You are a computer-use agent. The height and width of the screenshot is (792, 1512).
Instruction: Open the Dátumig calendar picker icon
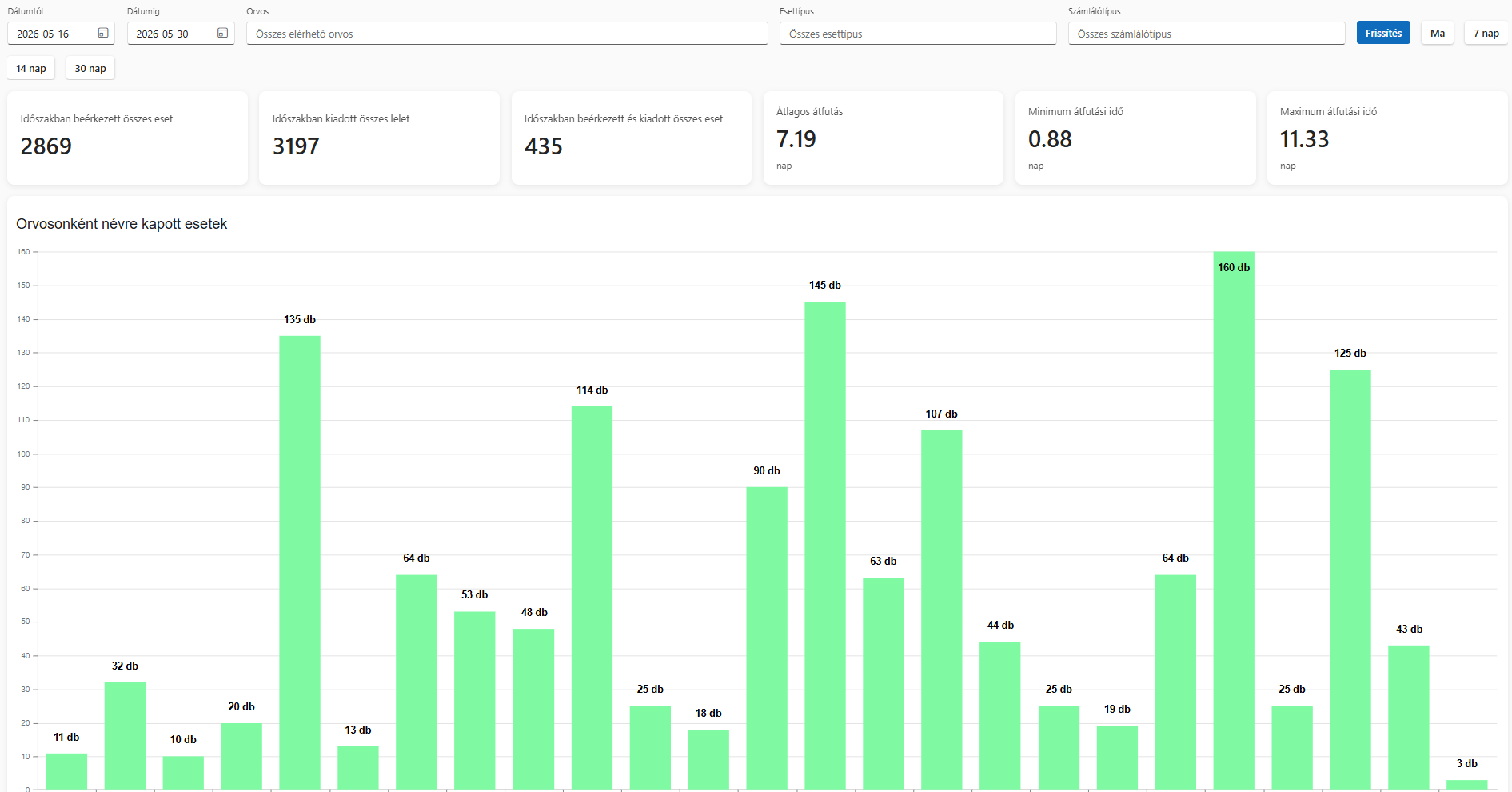222,33
